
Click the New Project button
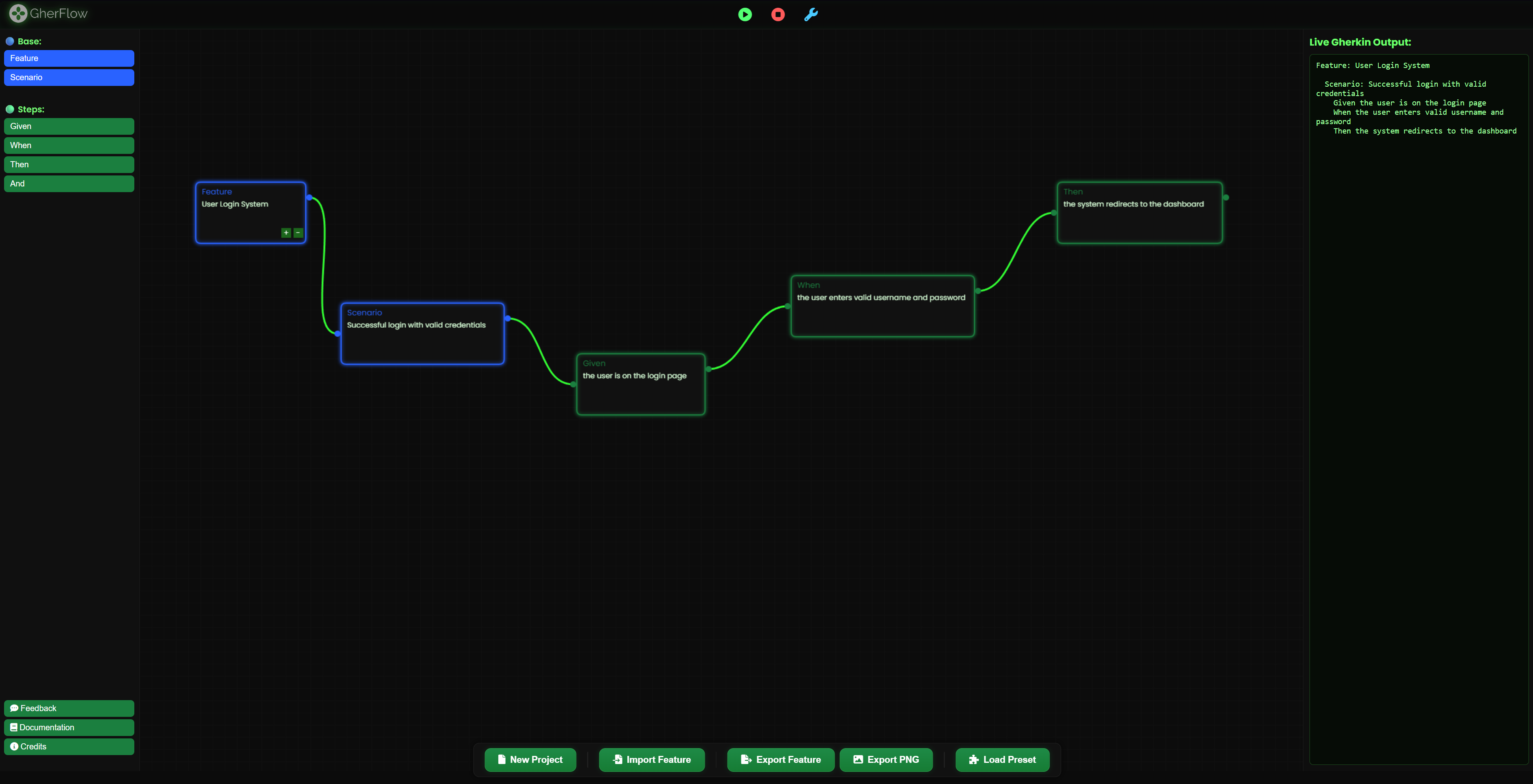(x=530, y=760)
